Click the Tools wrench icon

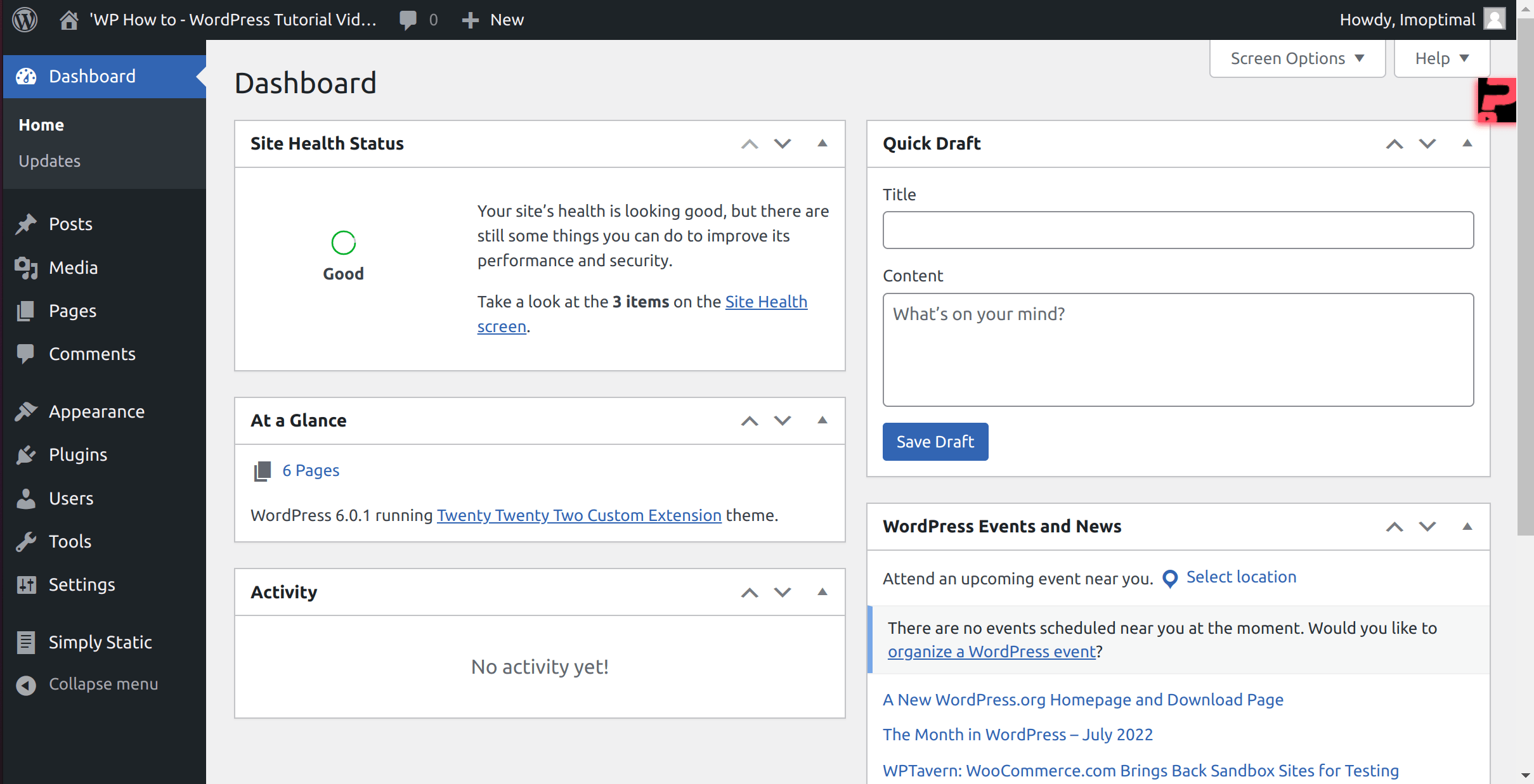[26, 541]
